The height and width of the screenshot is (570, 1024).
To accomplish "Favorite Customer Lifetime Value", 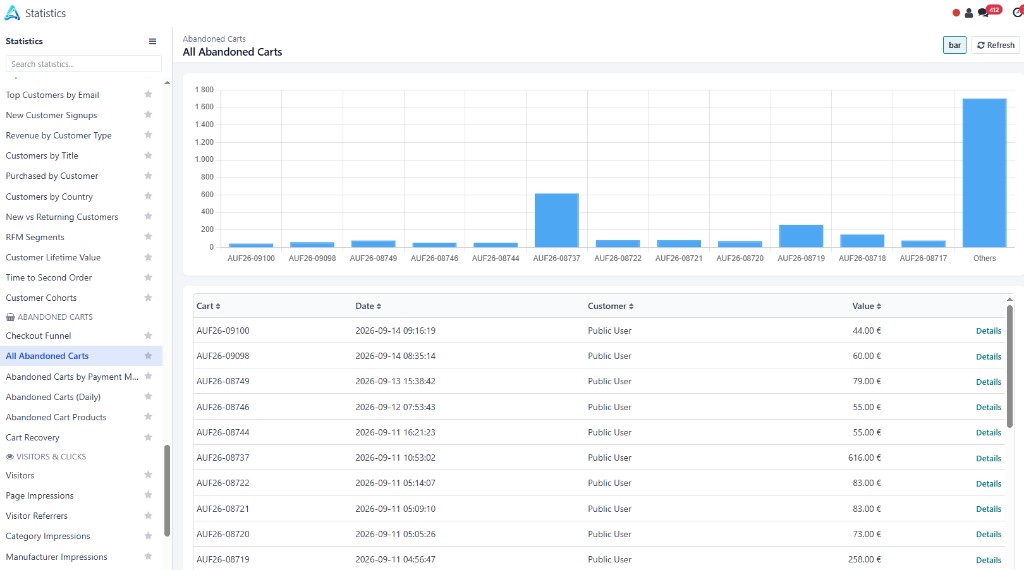I will tap(148, 257).
